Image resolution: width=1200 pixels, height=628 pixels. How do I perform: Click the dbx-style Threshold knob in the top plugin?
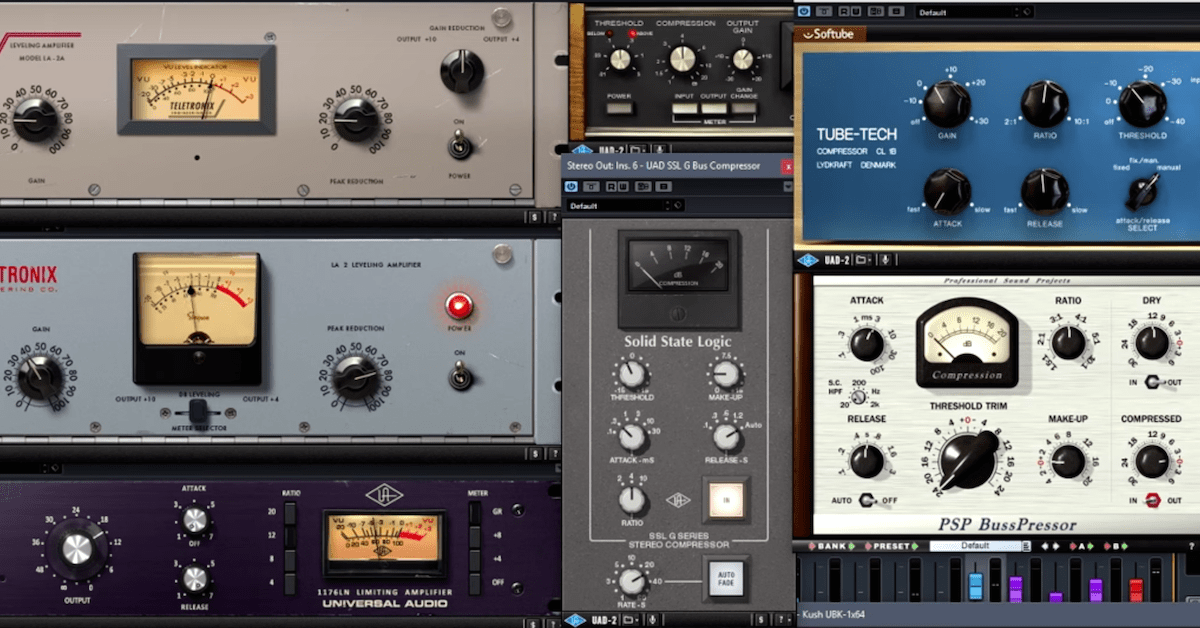620,60
